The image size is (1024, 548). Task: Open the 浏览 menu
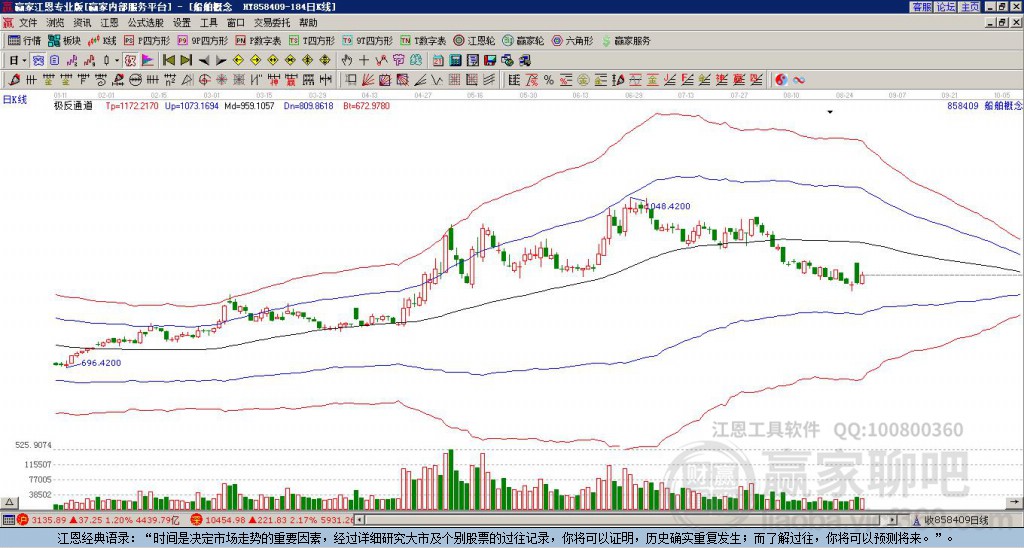(56, 23)
